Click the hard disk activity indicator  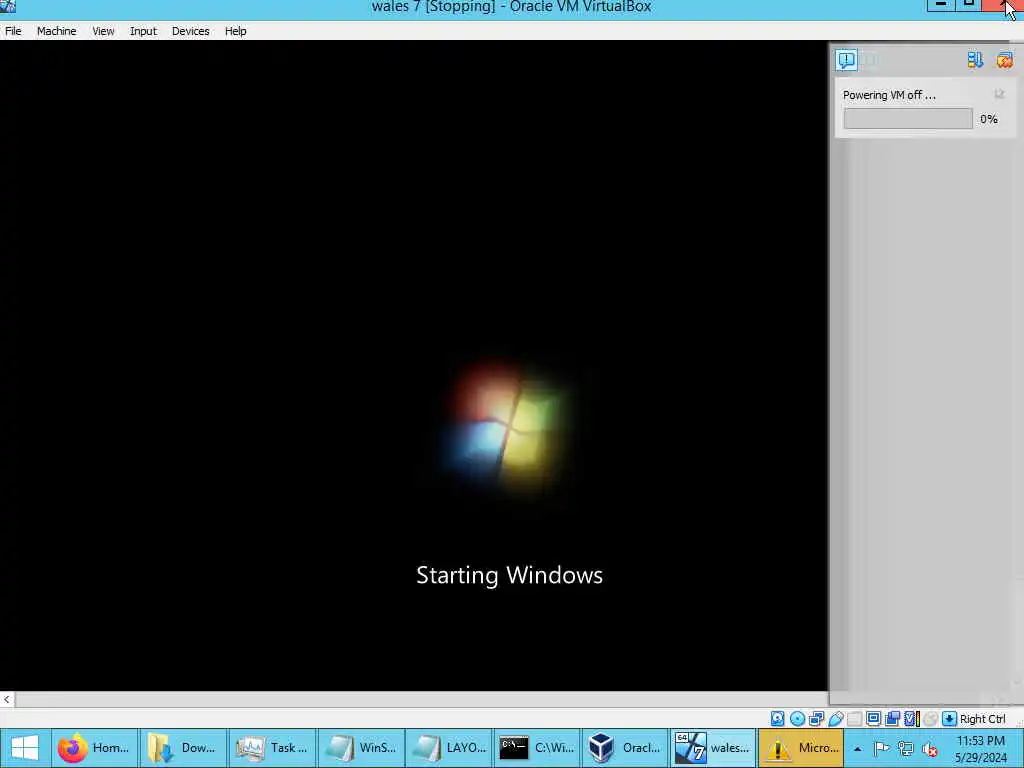[x=777, y=718]
